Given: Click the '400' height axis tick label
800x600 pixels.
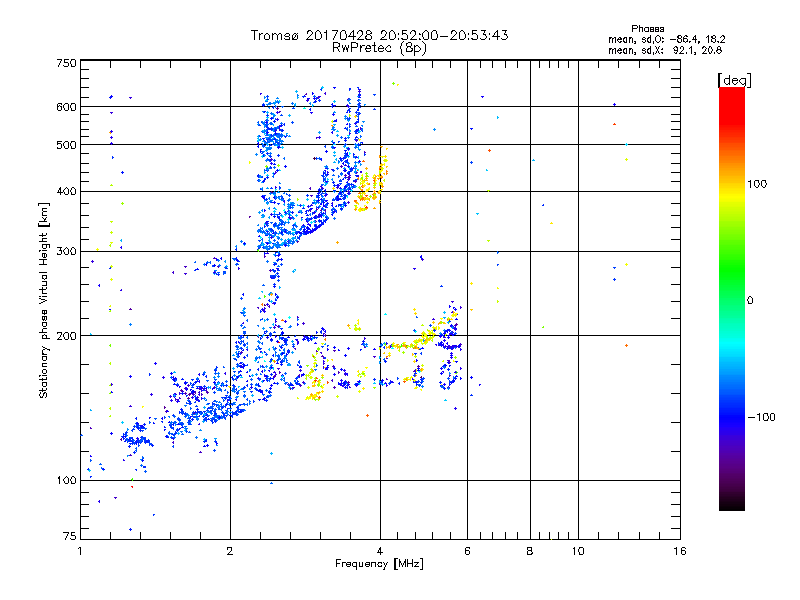Looking at the screenshot, I should click(66, 191).
